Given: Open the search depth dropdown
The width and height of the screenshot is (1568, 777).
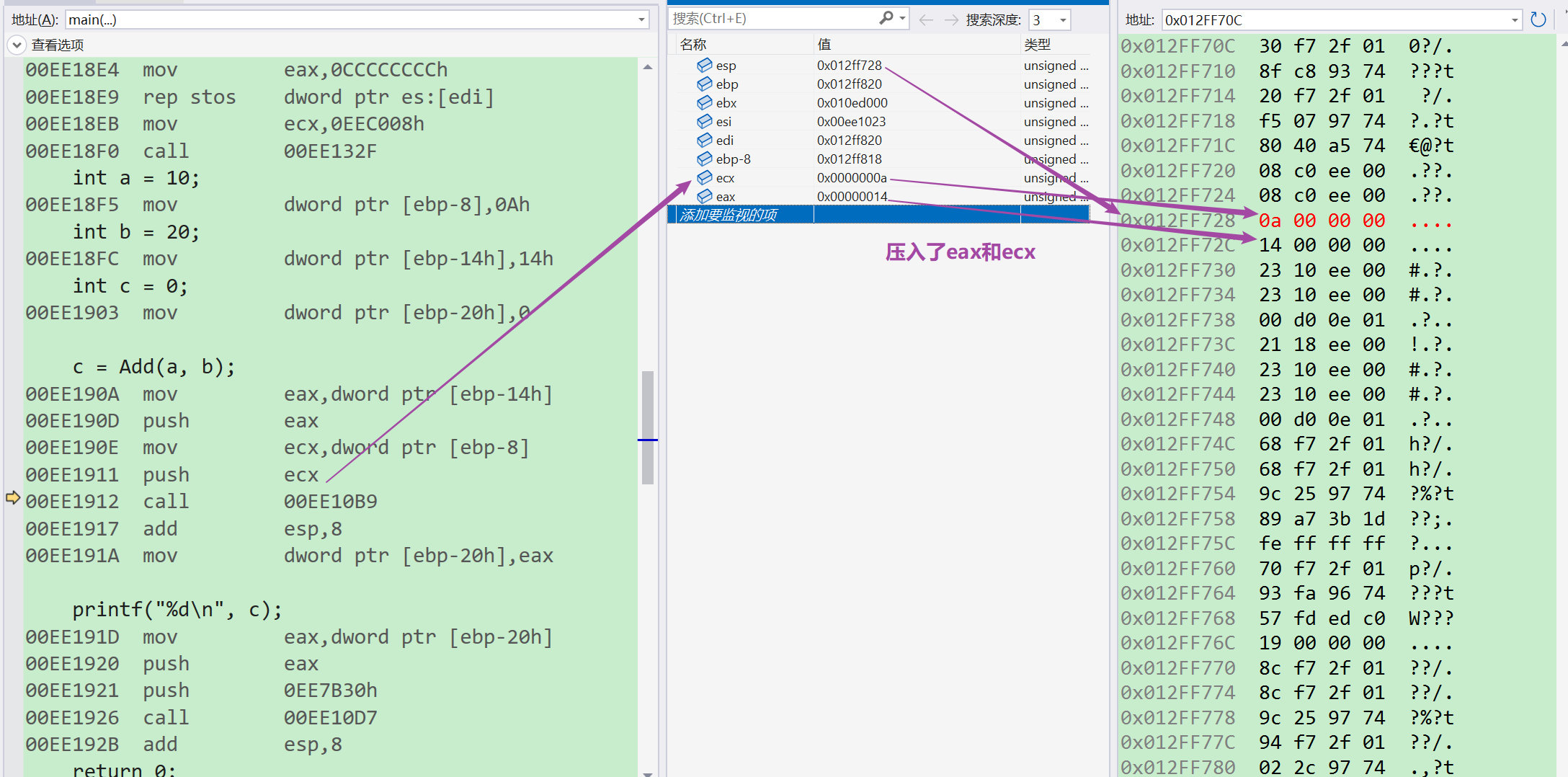Looking at the screenshot, I should 1063,20.
